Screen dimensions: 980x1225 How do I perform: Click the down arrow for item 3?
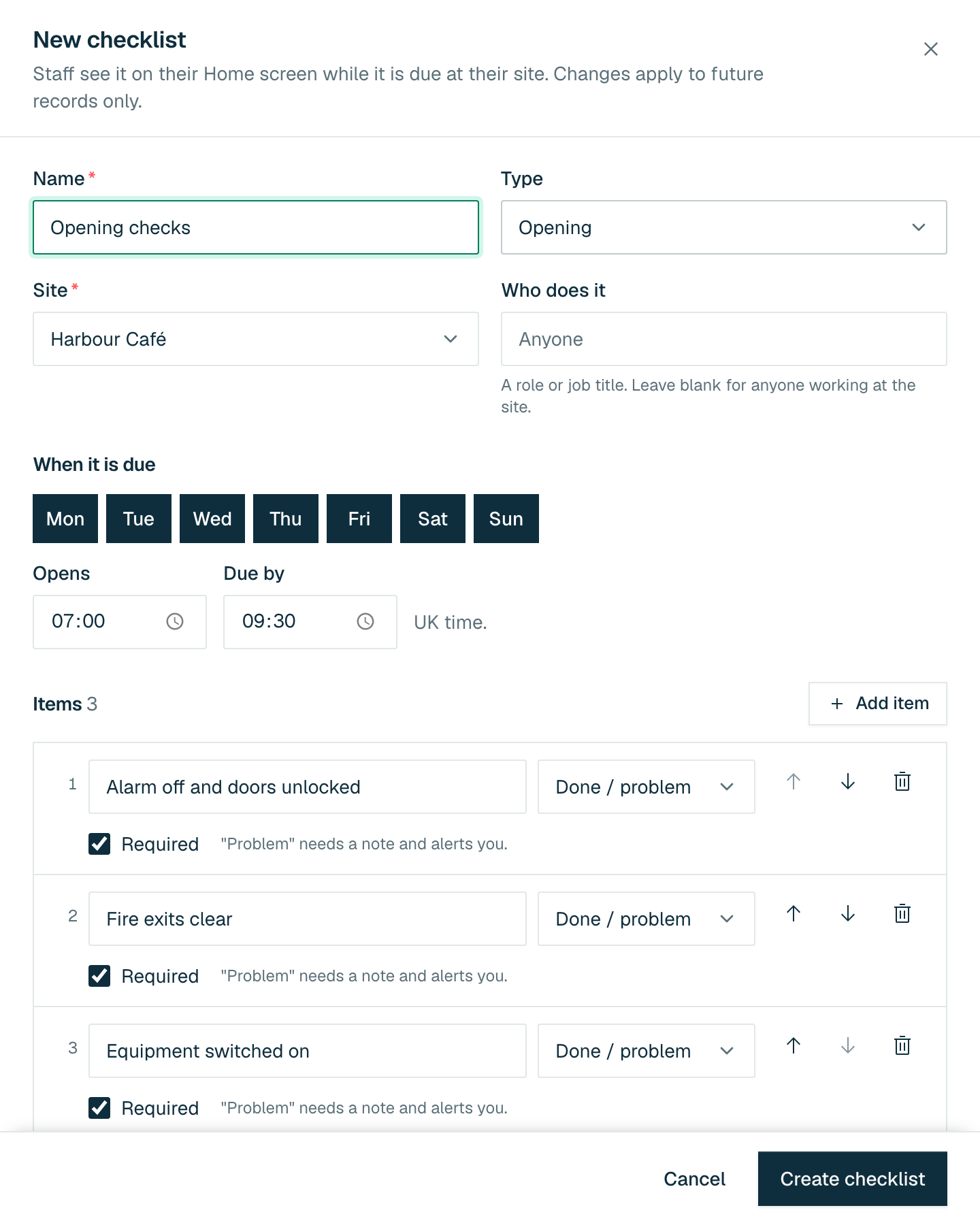(x=848, y=1045)
